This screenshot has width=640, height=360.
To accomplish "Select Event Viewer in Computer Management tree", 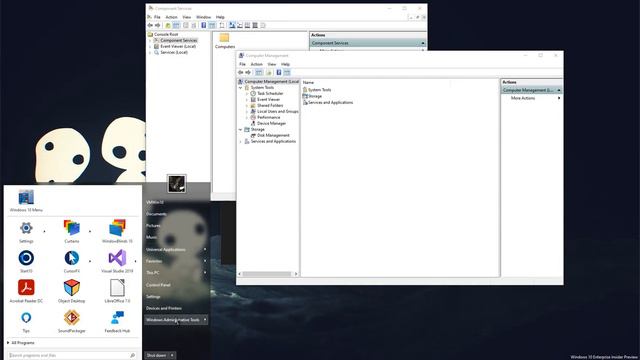I will pos(268,99).
